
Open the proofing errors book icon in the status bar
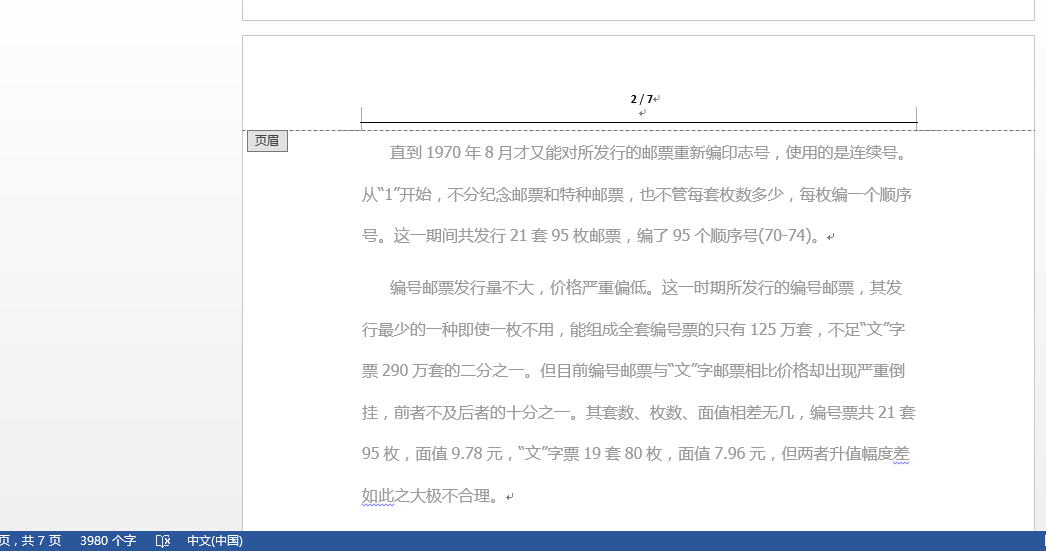pyautogui.click(x=163, y=541)
